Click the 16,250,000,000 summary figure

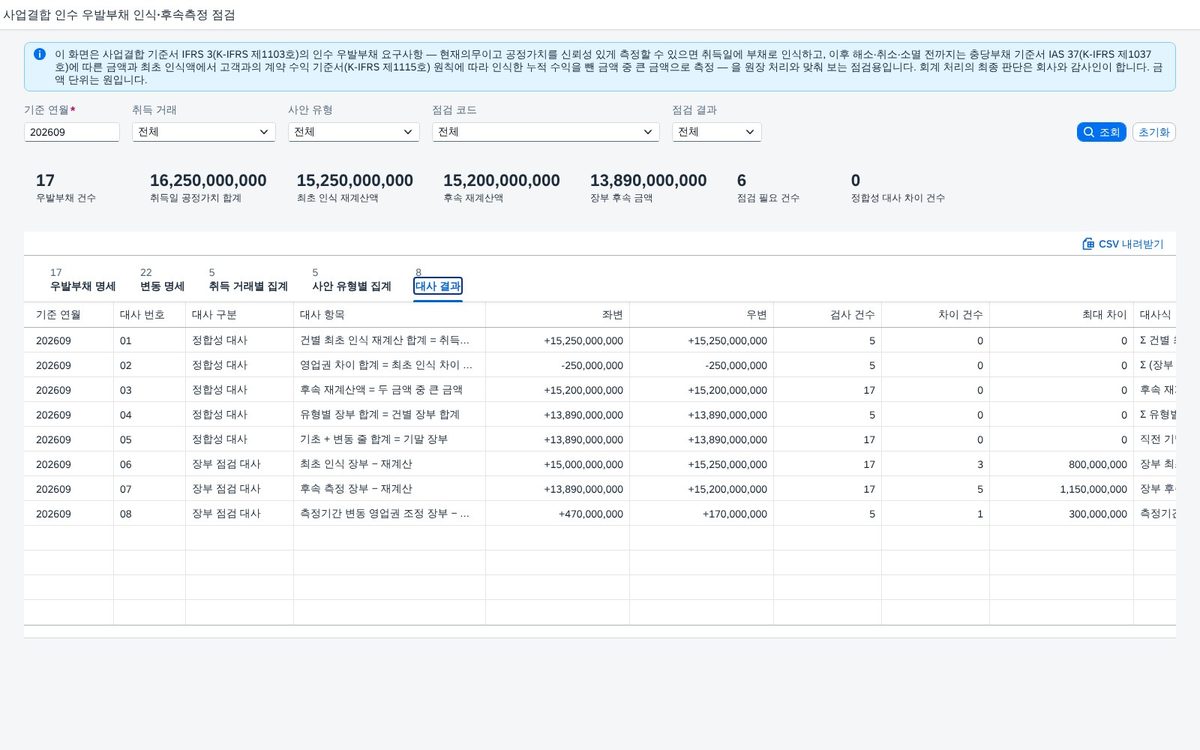coord(208,181)
